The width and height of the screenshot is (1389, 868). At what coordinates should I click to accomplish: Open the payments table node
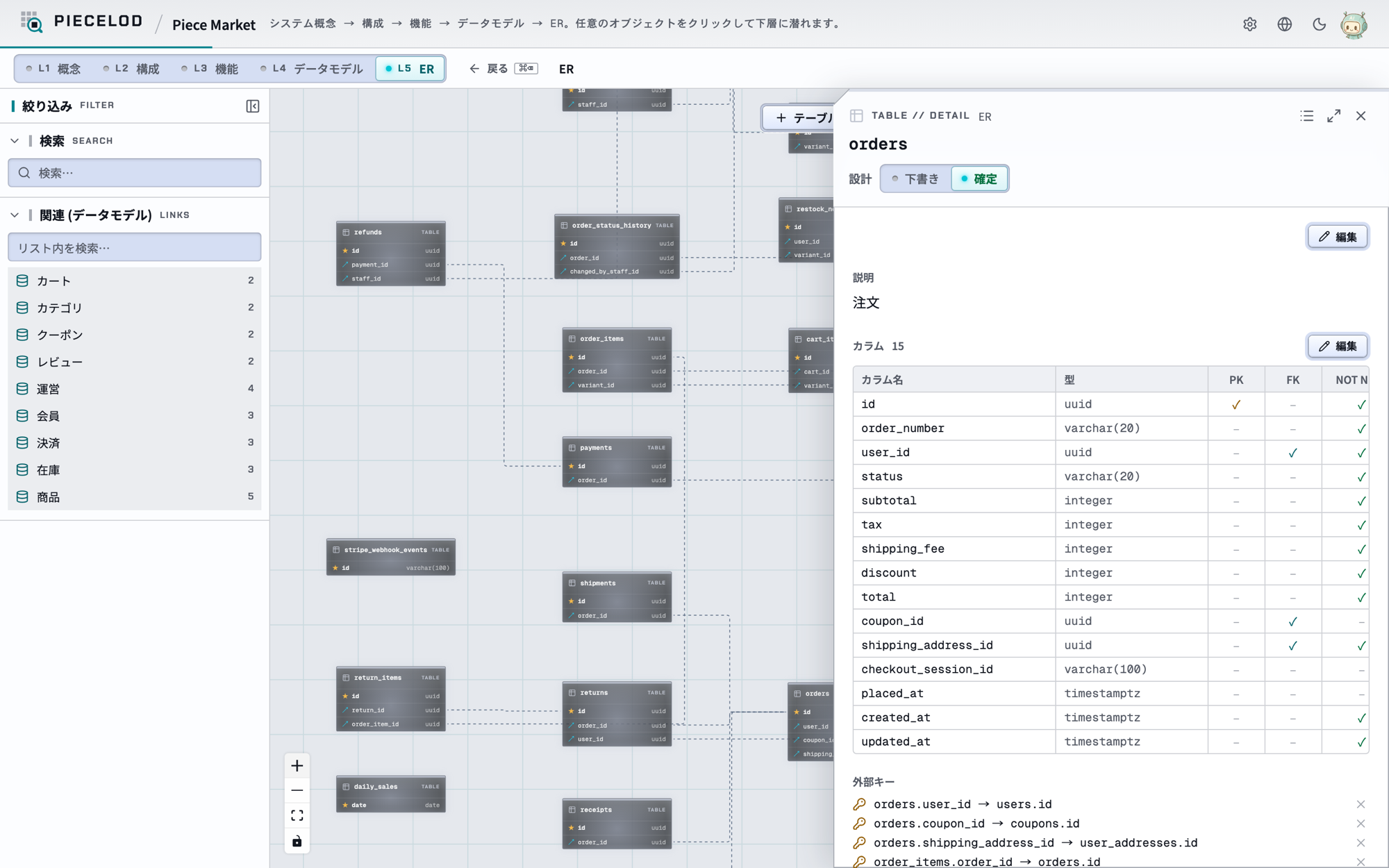[617, 462]
